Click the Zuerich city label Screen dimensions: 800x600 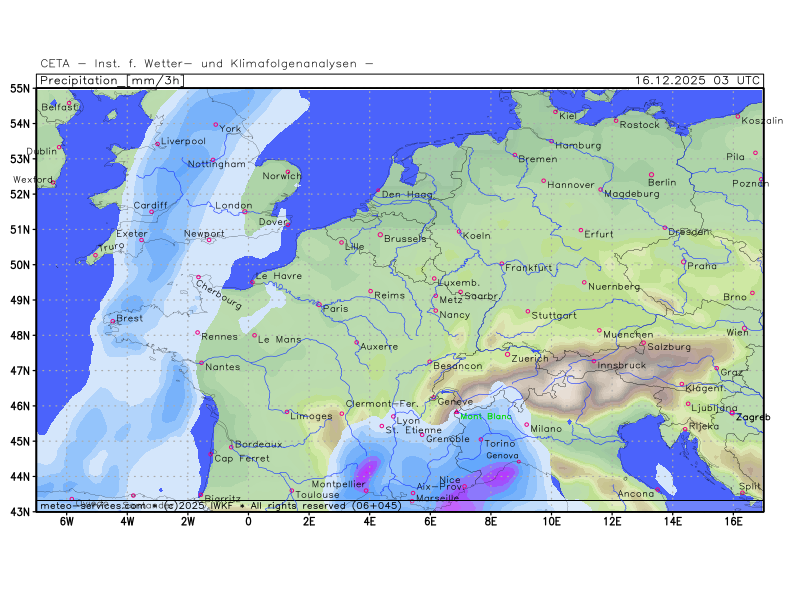[x=530, y=357]
